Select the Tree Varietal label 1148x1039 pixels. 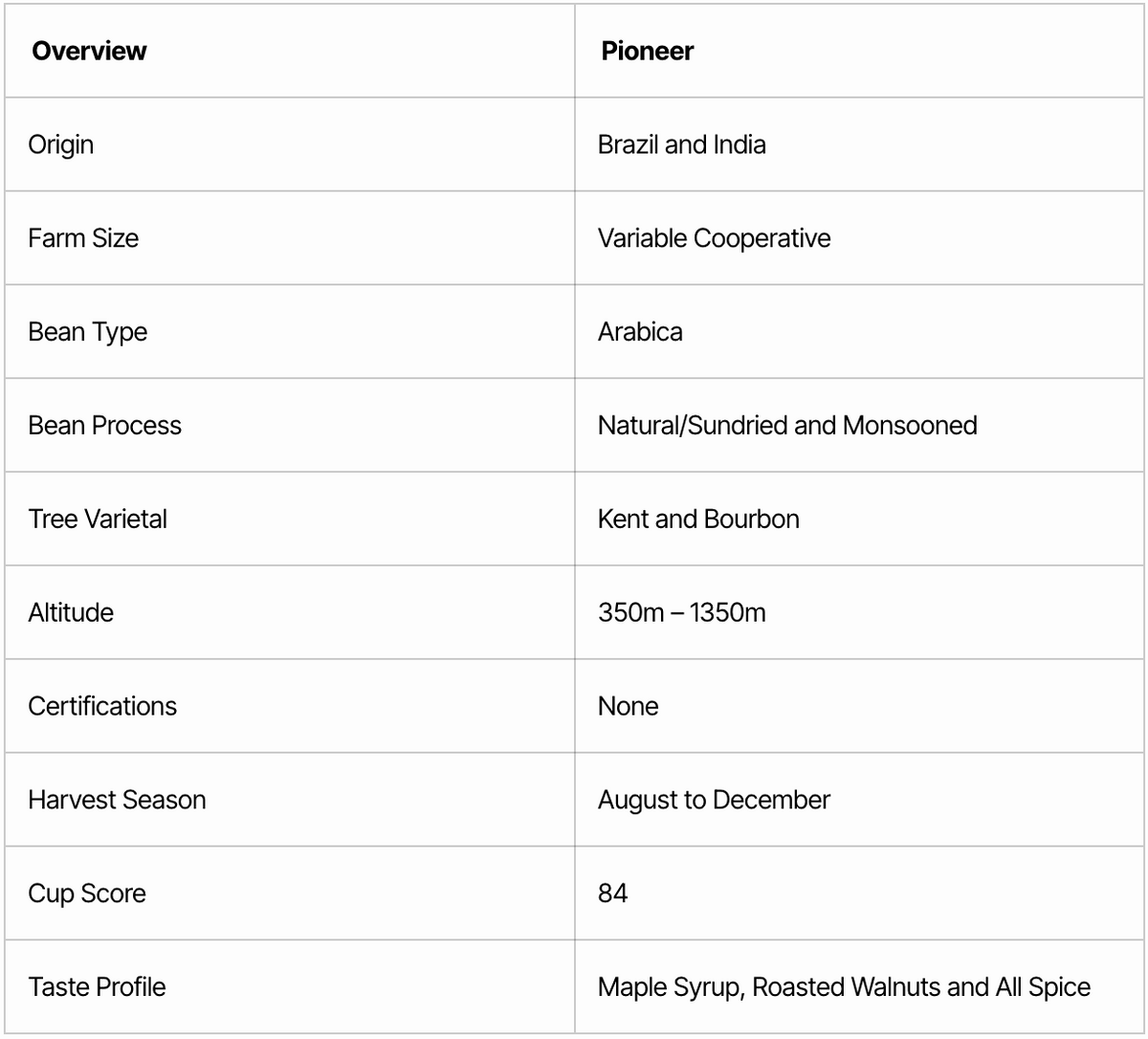coord(98,519)
